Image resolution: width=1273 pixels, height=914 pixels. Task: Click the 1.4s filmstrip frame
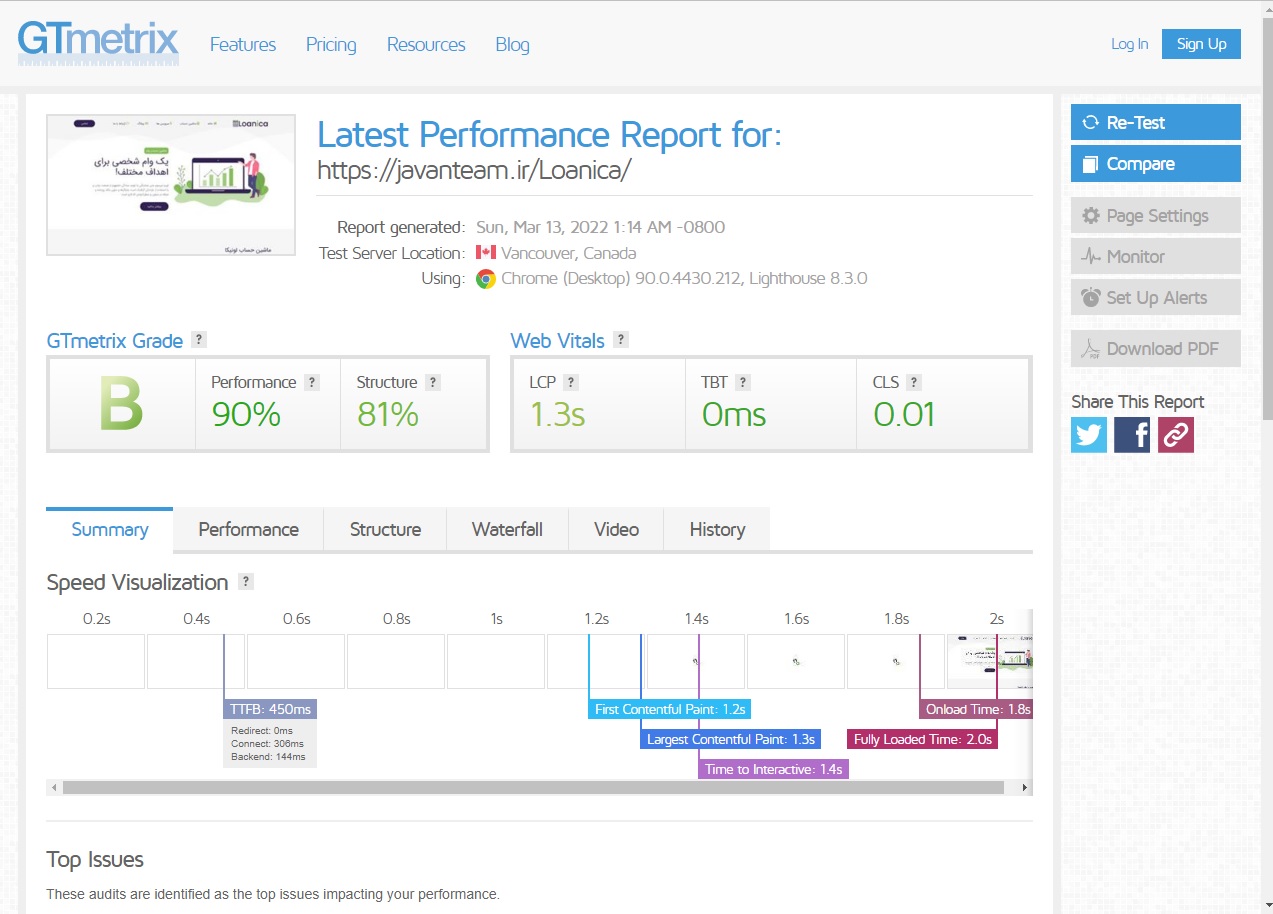[x=696, y=661]
